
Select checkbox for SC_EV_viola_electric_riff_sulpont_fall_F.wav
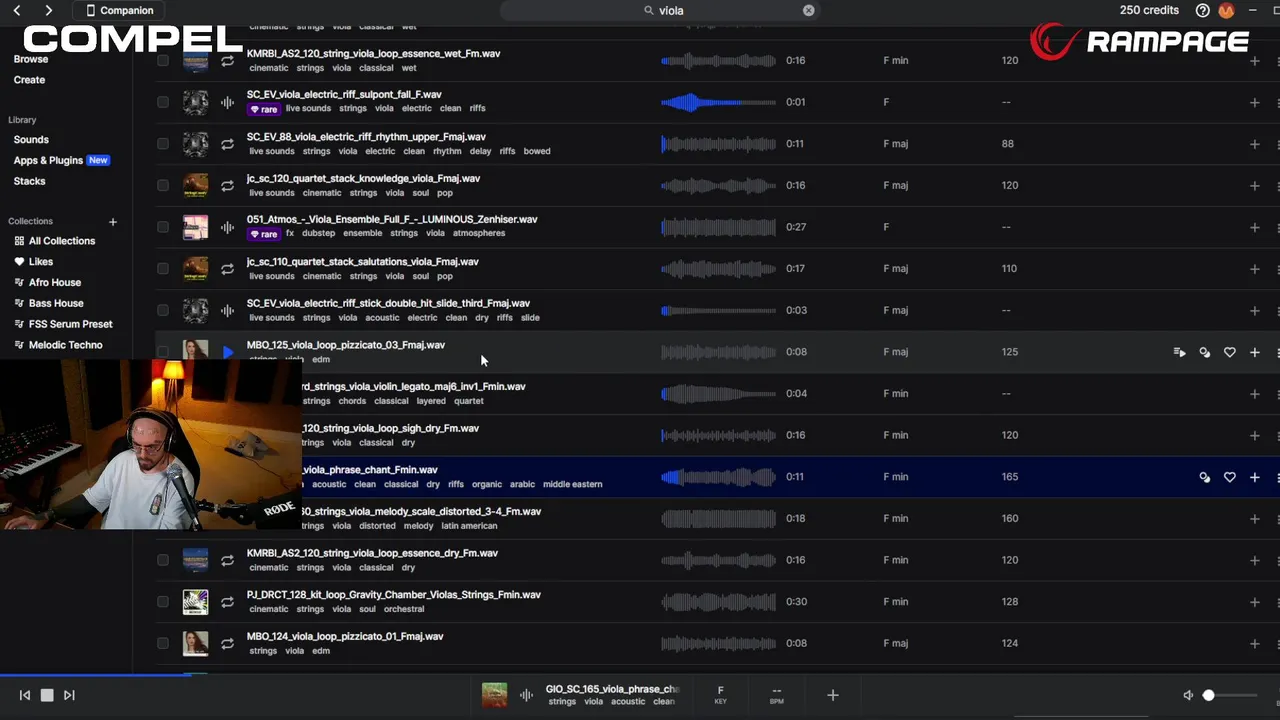click(x=163, y=102)
